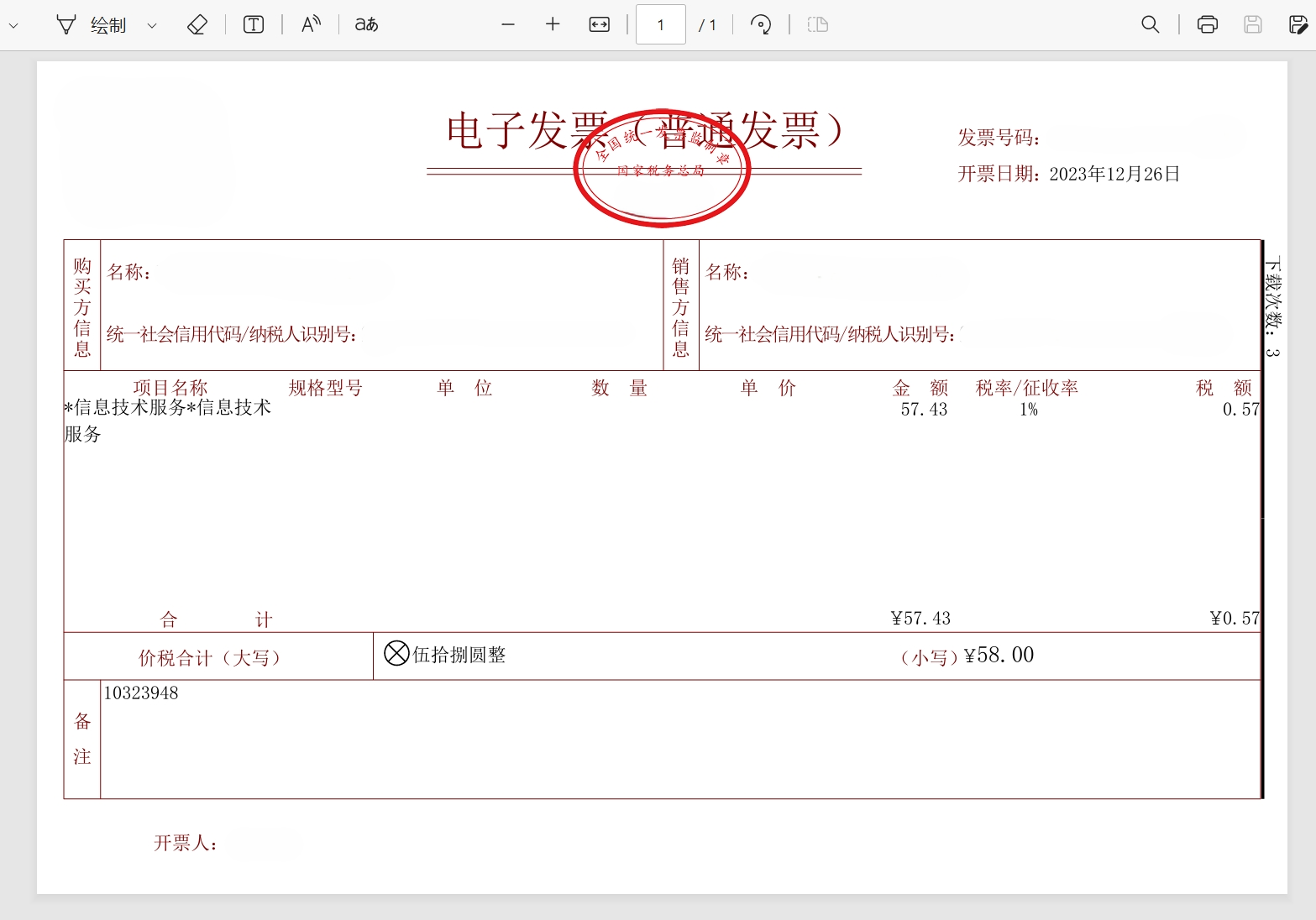Collapse the toolbar with the left chevron
Screen dimensions: 1316x920
point(13,24)
